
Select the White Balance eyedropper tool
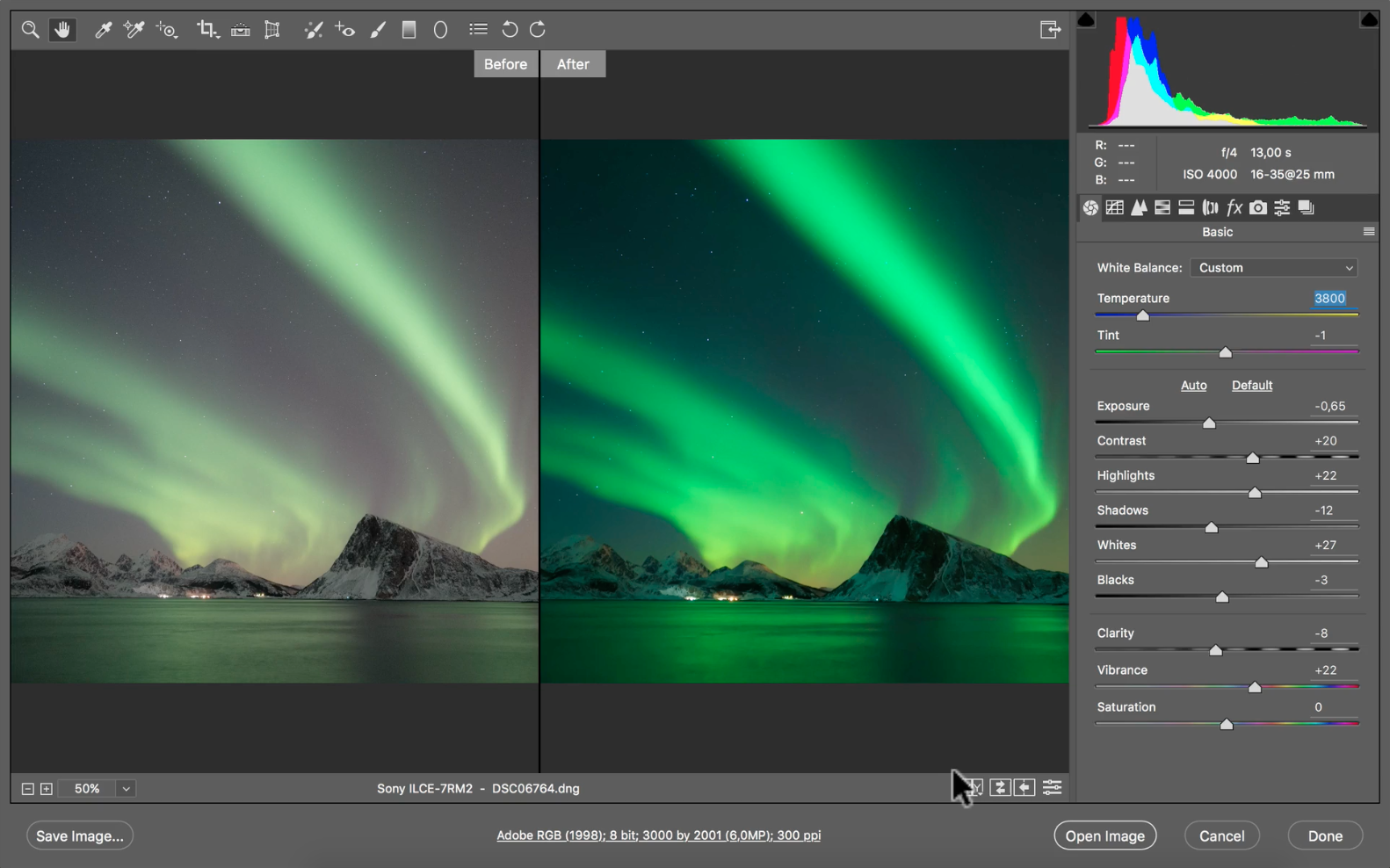coord(103,30)
